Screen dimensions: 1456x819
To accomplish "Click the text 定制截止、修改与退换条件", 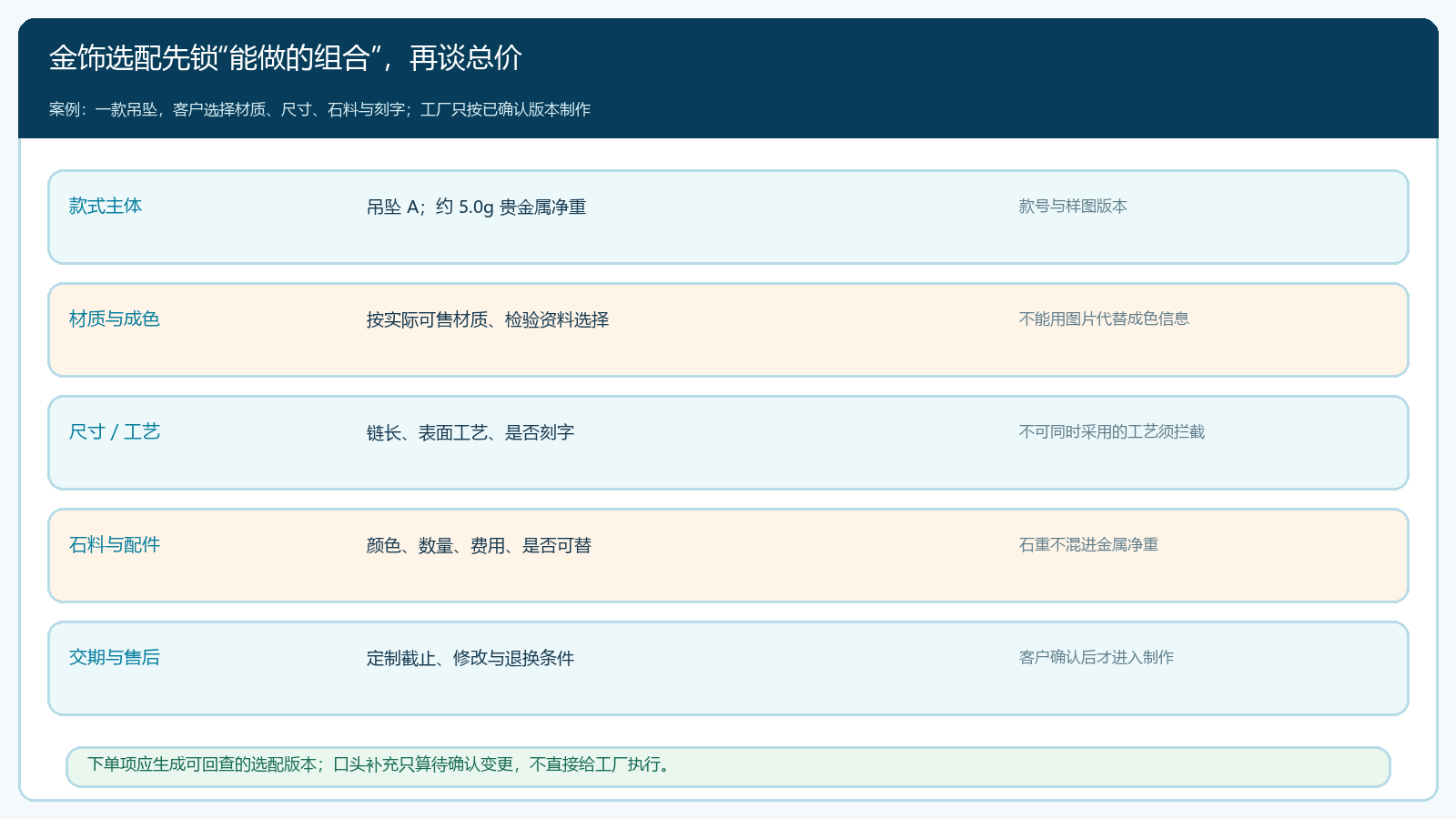I will point(470,658).
